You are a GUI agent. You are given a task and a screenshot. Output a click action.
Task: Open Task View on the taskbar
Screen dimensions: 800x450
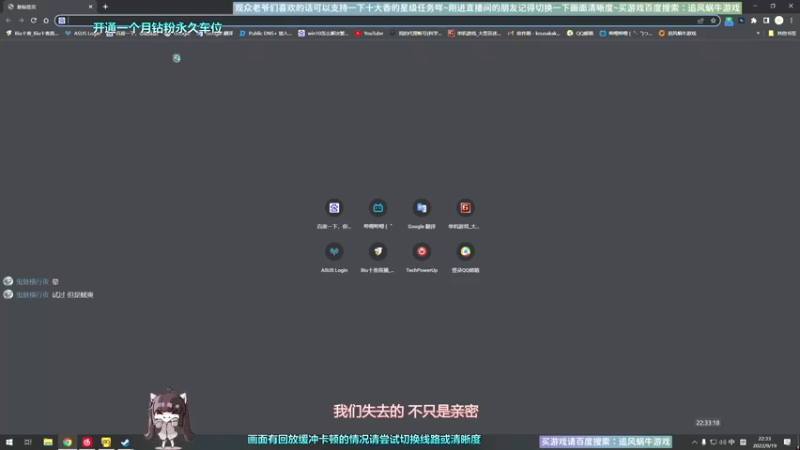(28, 442)
